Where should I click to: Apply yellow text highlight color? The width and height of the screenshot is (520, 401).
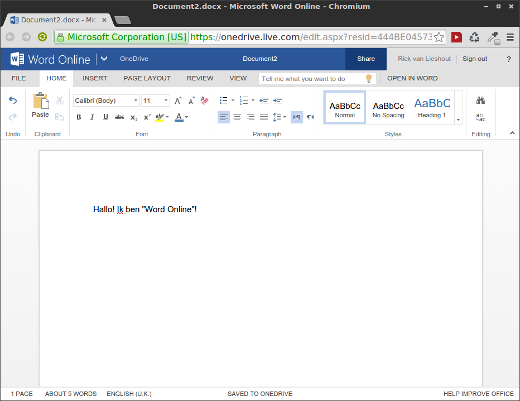[x=160, y=117]
